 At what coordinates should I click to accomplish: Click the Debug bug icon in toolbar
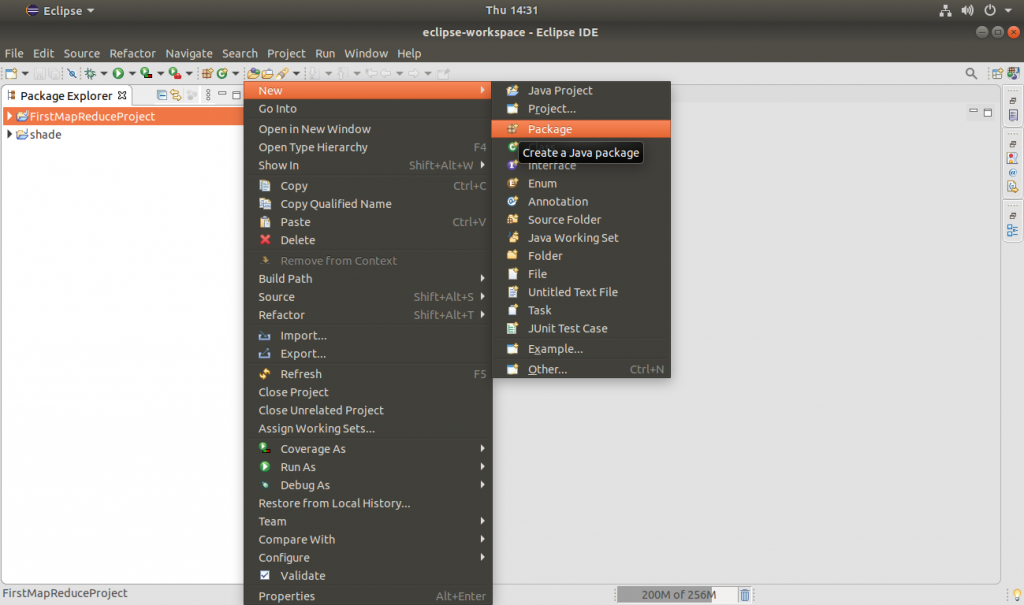tap(90, 73)
